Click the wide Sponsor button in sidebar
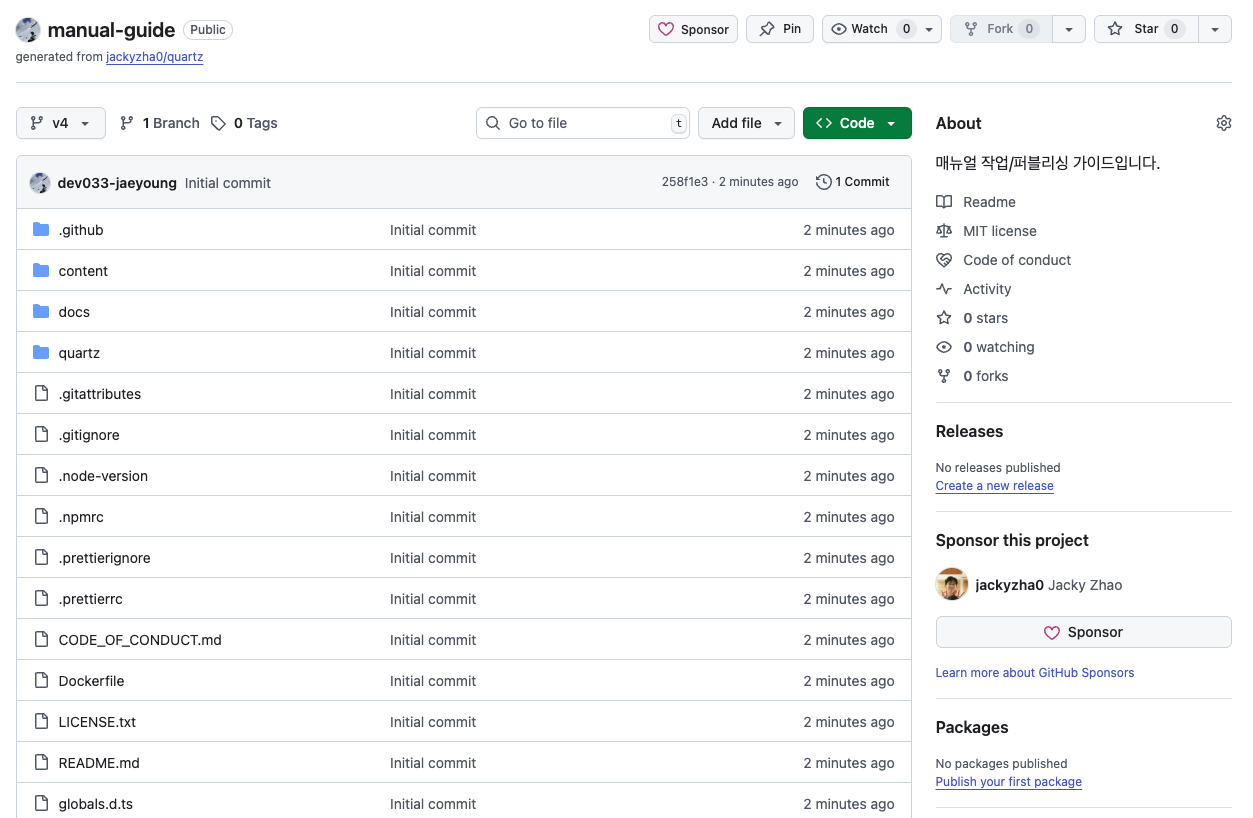The width and height of the screenshot is (1253, 818). point(1083,632)
